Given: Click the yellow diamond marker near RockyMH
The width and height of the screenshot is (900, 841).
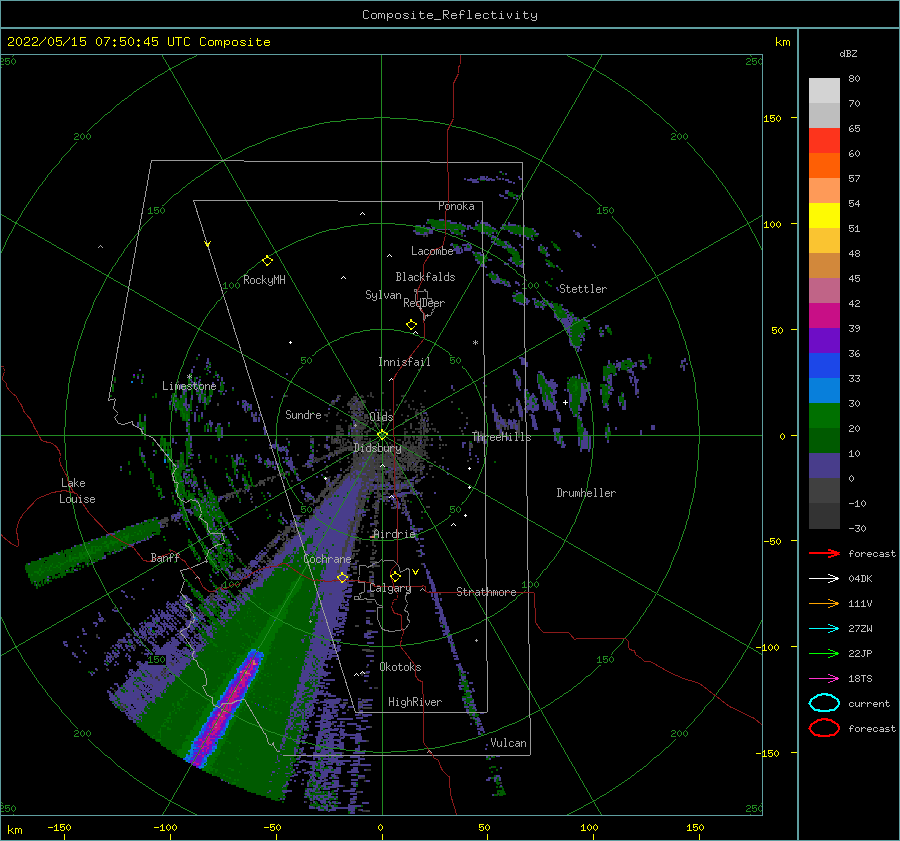Looking at the screenshot, I should pyautogui.click(x=267, y=261).
